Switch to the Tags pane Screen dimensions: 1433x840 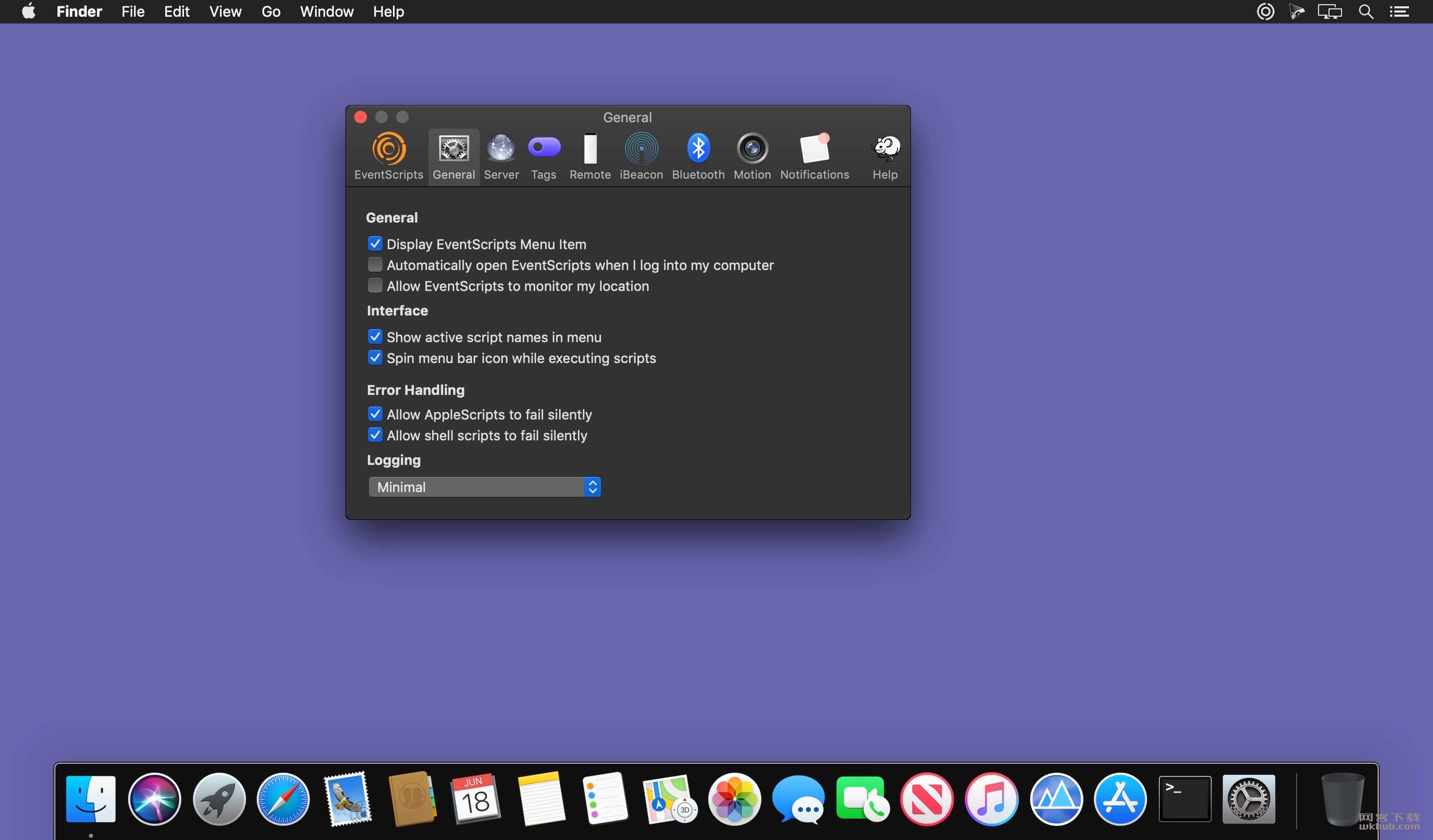[x=544, y=156]
